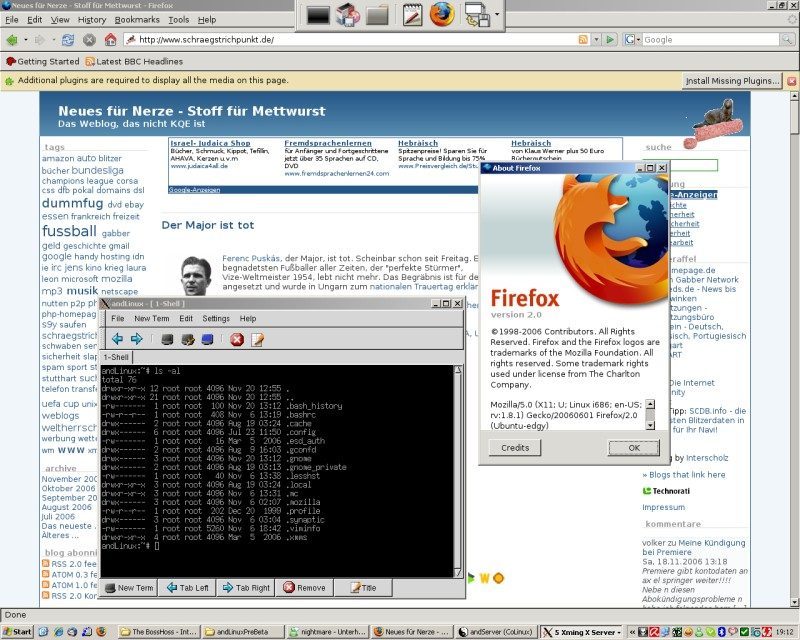Go to the Firefox home page icon
The image size is (800, 640).
(x=110, y=40)
